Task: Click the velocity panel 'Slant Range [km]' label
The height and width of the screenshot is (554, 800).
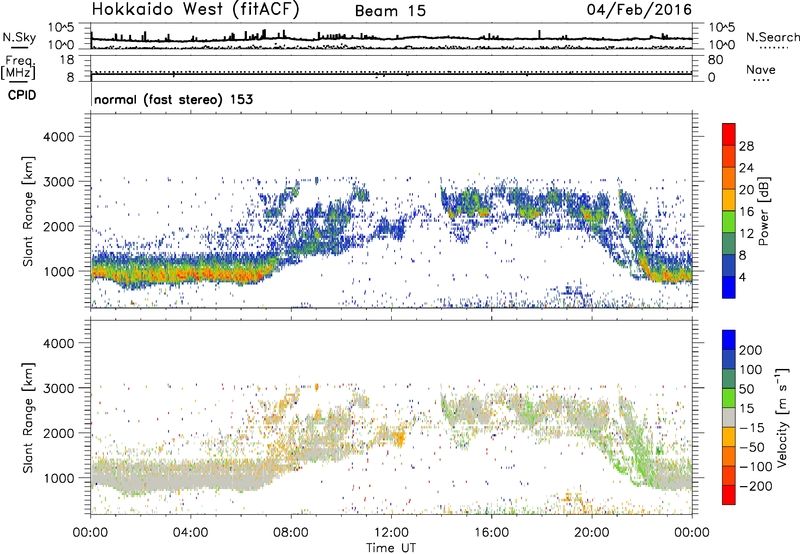Action: tap(28, 418)
